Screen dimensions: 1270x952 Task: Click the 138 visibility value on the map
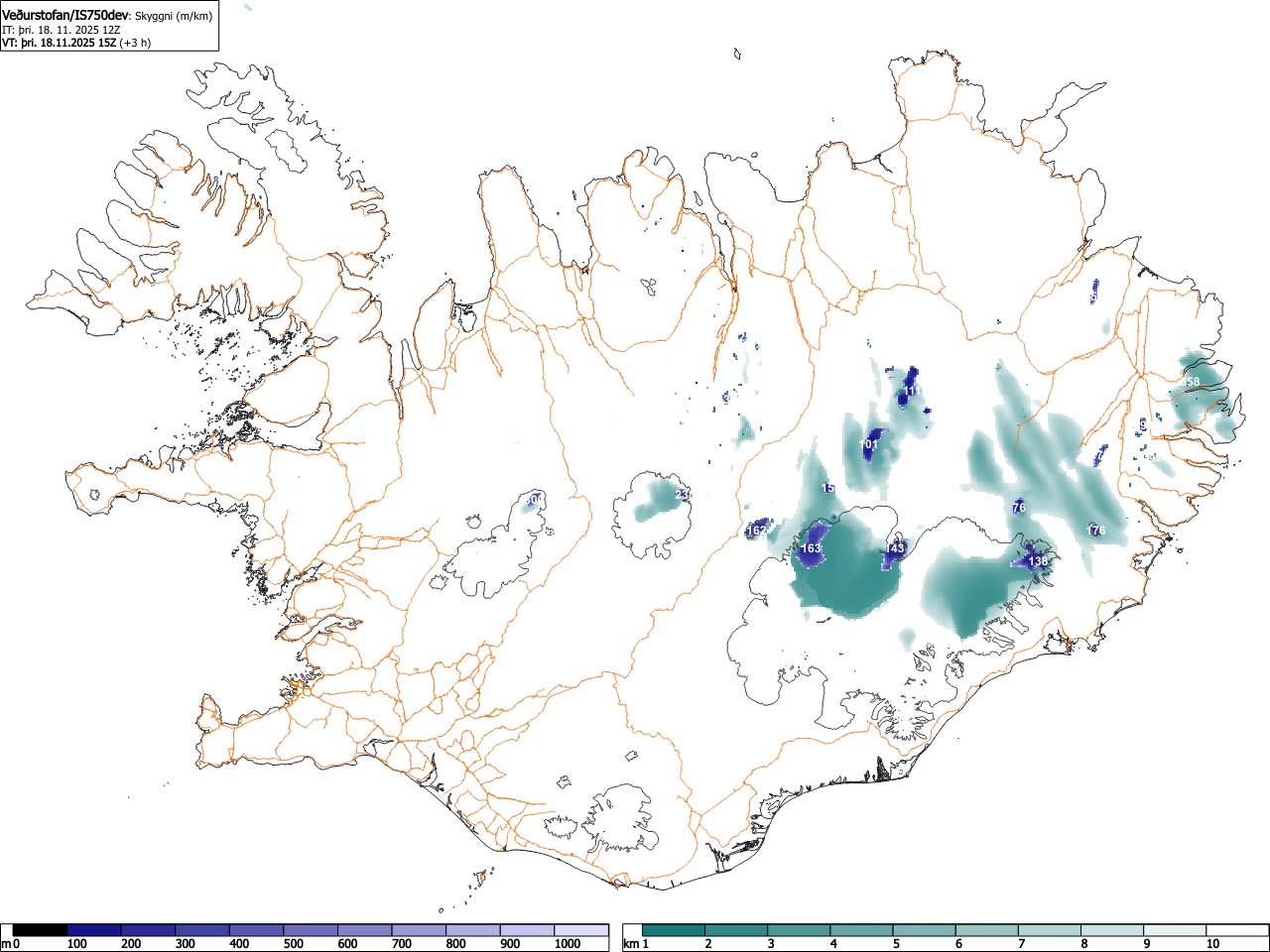click(x=1038, y=561)
